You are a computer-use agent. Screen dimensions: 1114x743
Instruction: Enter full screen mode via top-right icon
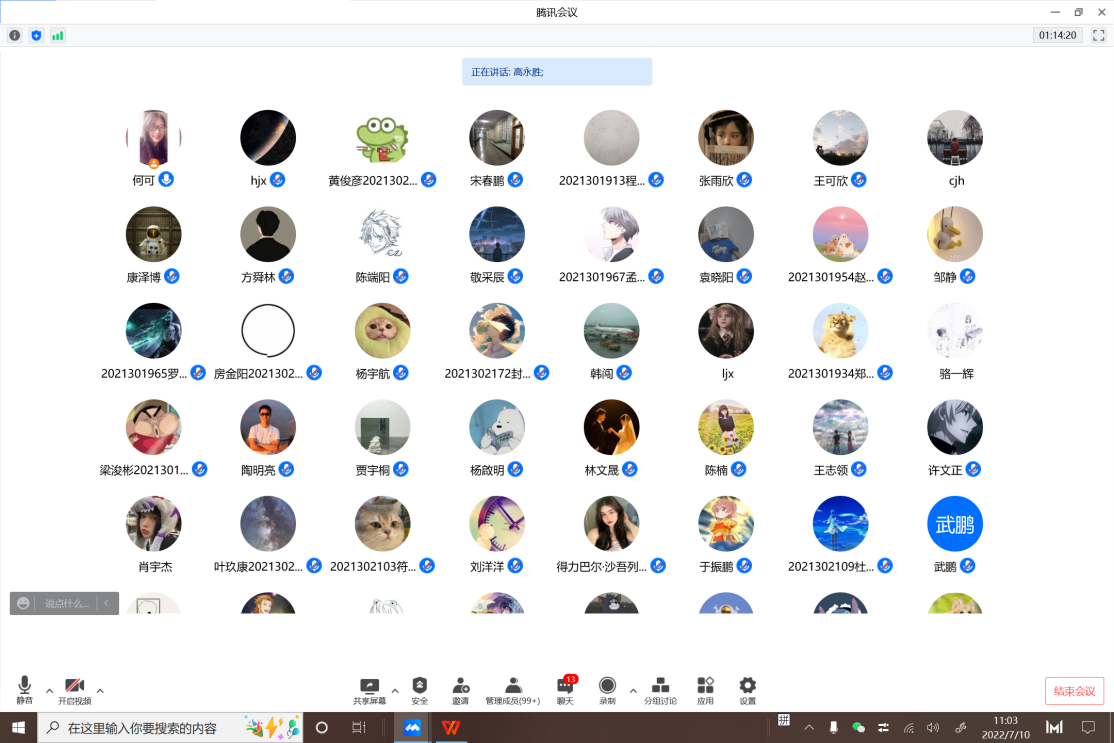1099,35
